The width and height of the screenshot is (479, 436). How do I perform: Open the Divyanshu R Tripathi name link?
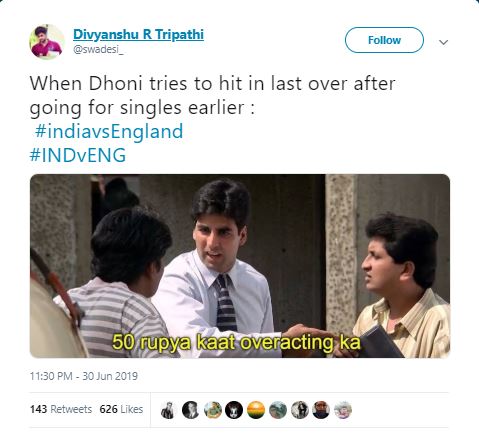(x=138, y=34)
